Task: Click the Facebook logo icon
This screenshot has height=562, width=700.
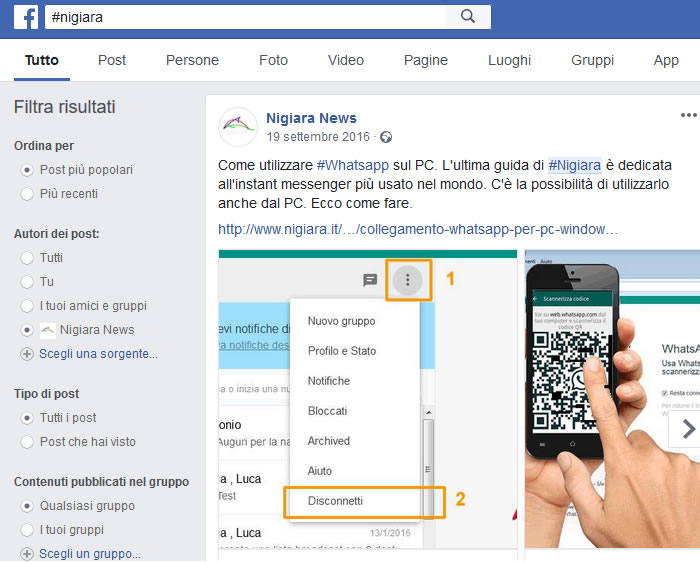Action: pos(26,17)
